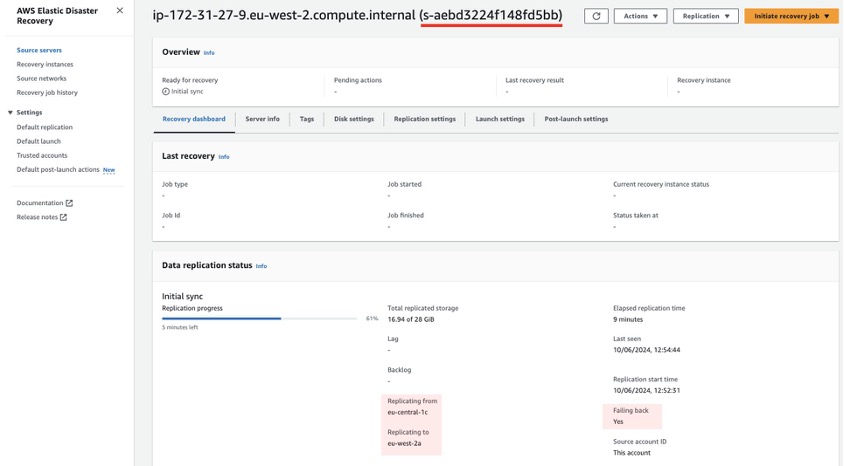
Task: Click the 'Initial sync' heading in replication status
Action: 182,296
